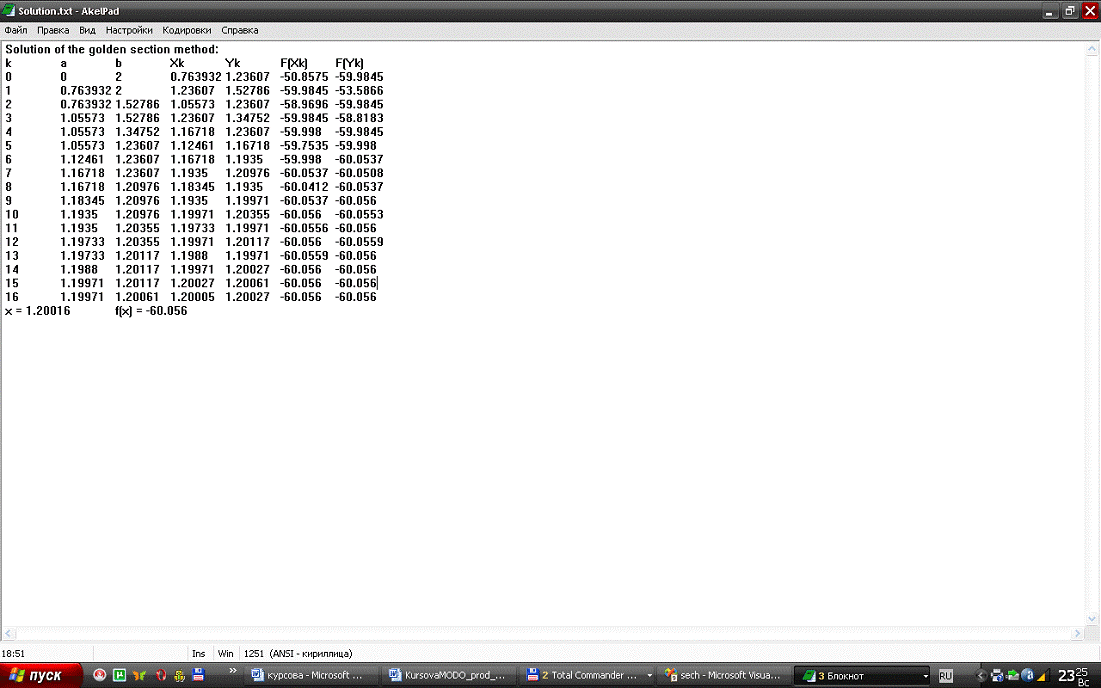This screenshot has width=1101, height=688.
Task: Click RU language indicator
Action: point(946,676)
